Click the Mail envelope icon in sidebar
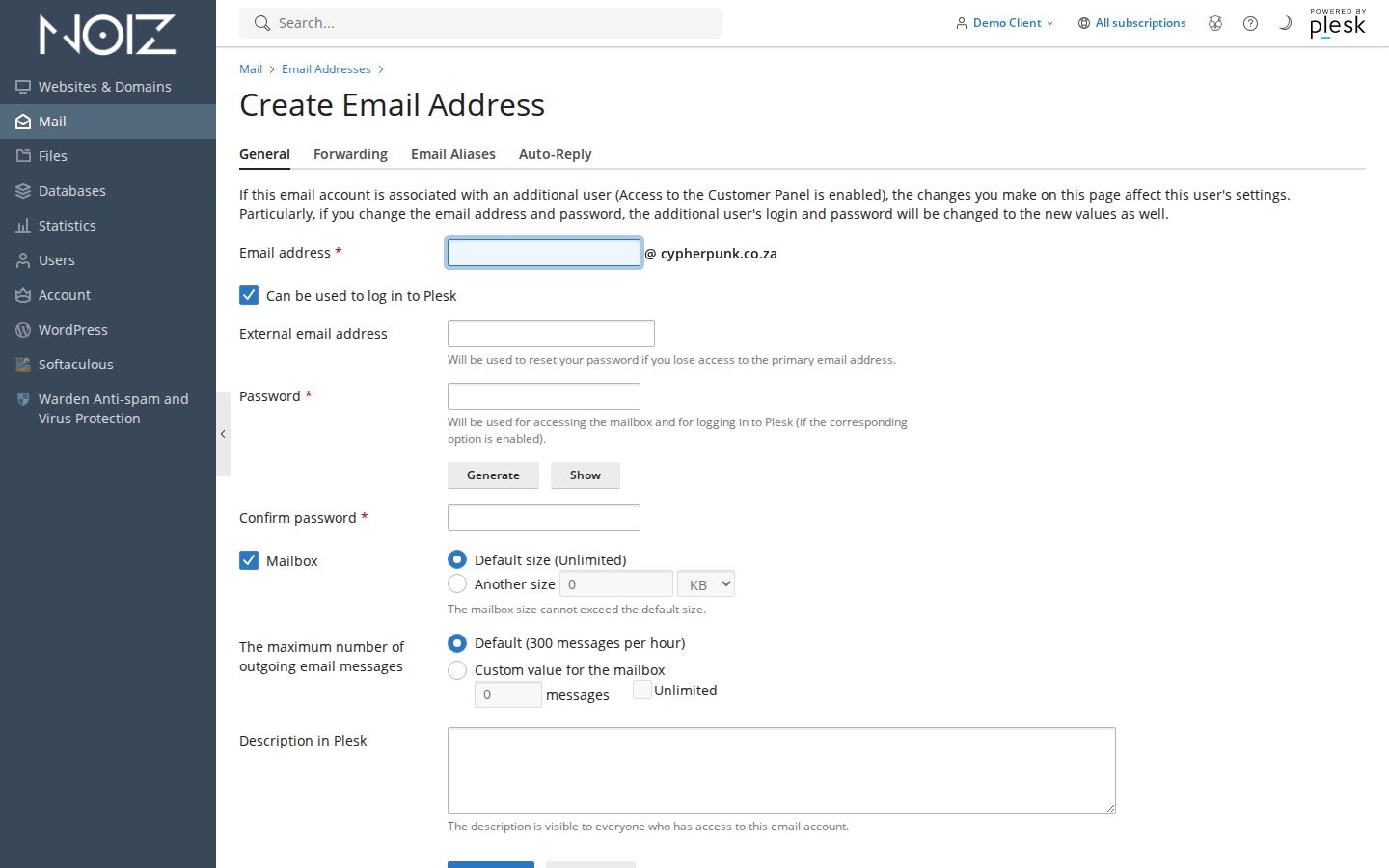Screen dimensions: 1389x868 [23, 122]
